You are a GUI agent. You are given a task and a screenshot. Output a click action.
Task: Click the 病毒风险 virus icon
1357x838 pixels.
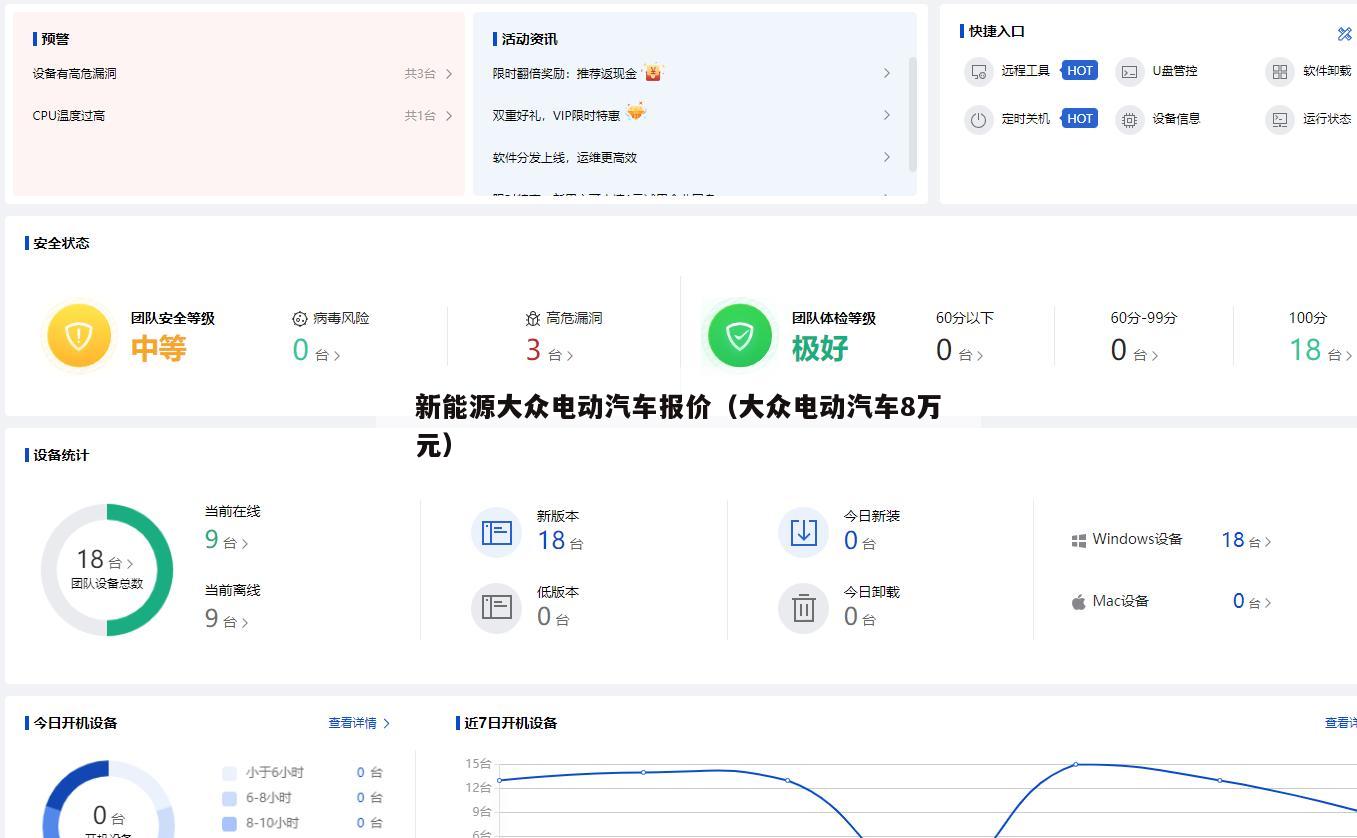299,318
